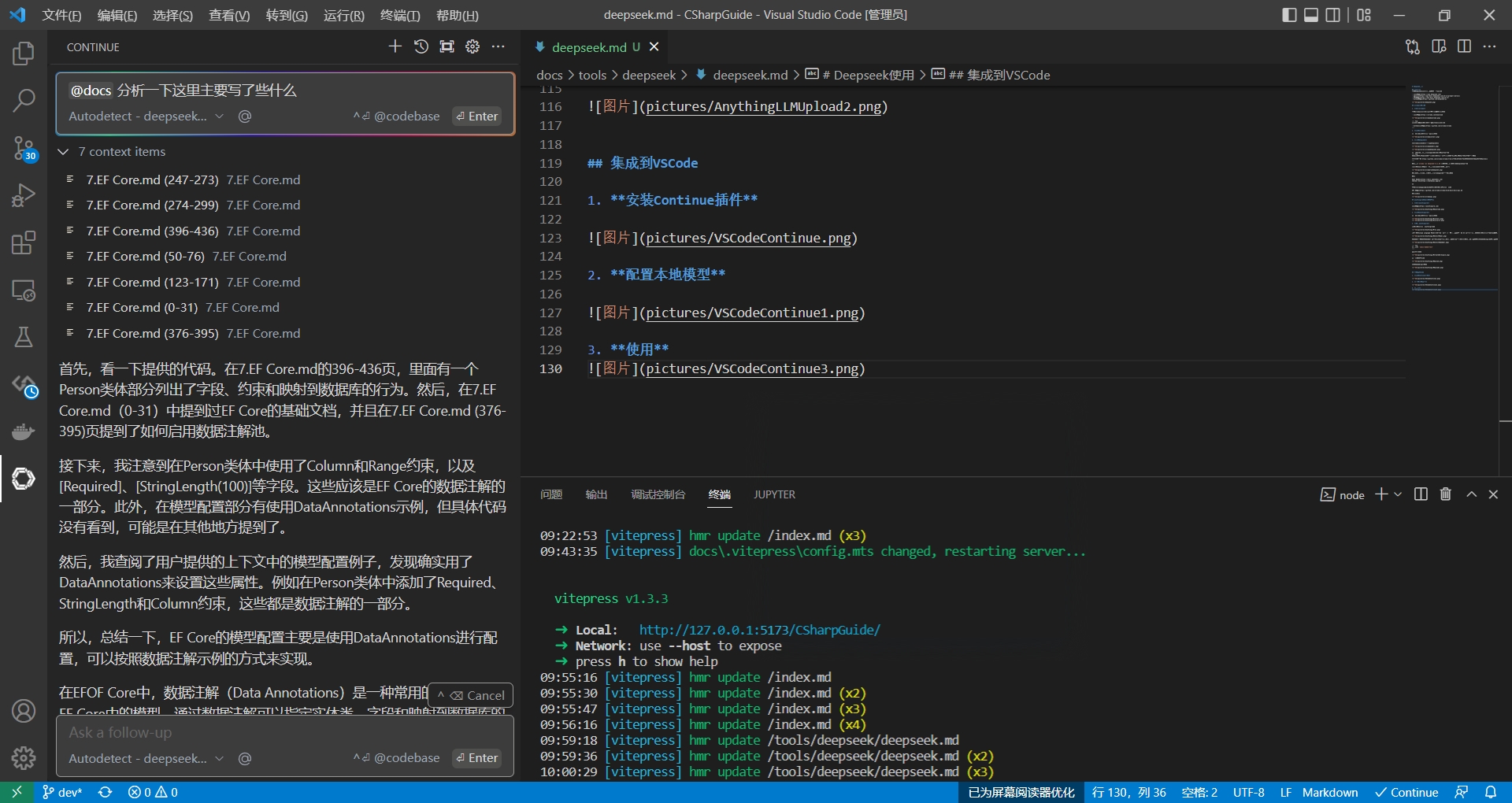Open the 查看(V) menu
The height and width of the screenshot is (803, 1512).
point(229,15)
